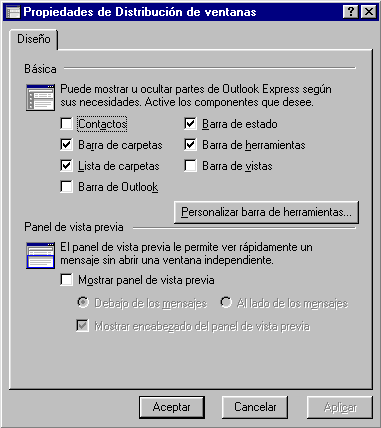Viewport: 381px width, 428px height.
Task: Open Personalizar barra de herramientas dialog
Action: pyautogui.click(x=266, y=212)
